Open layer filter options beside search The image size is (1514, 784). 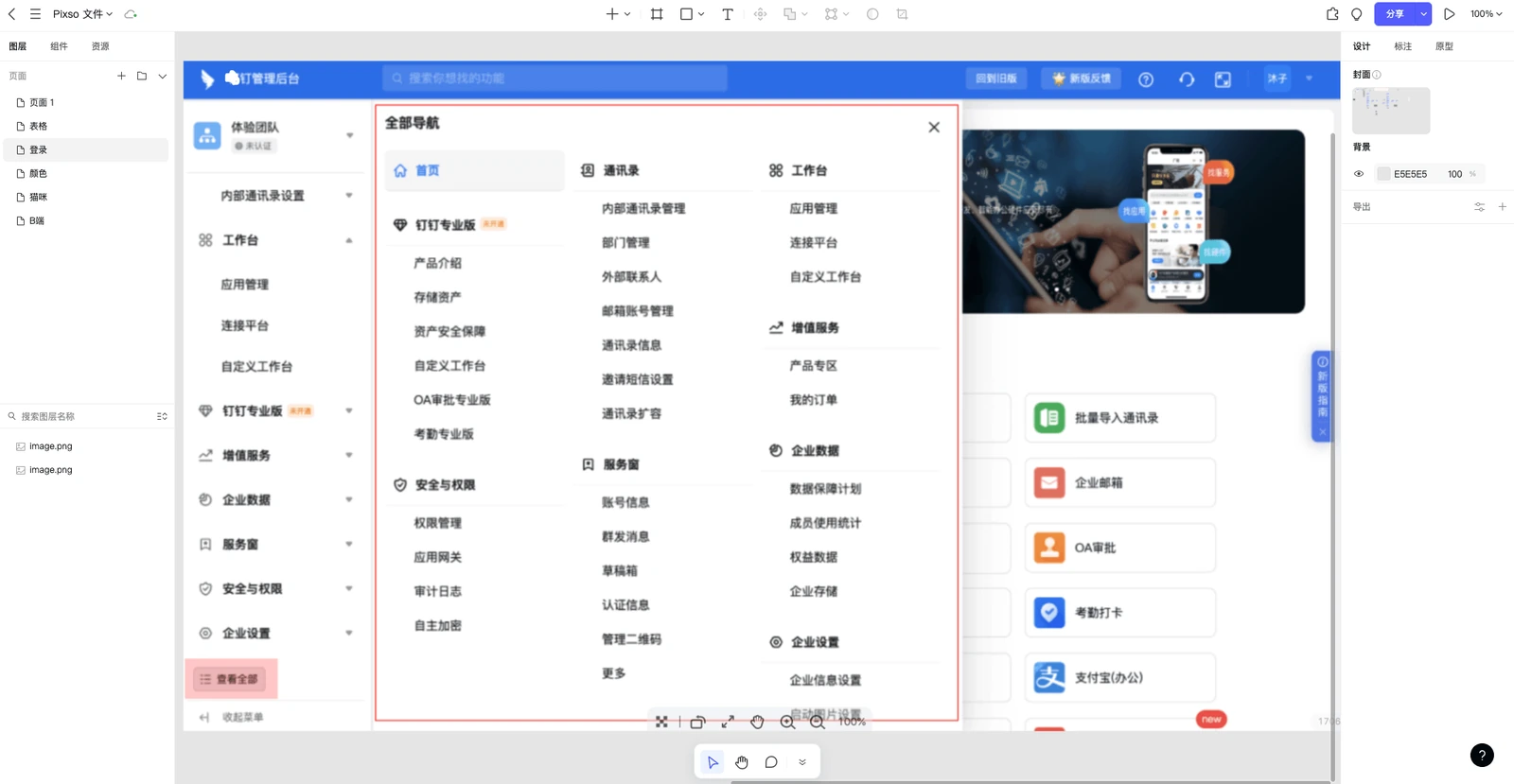162,416
